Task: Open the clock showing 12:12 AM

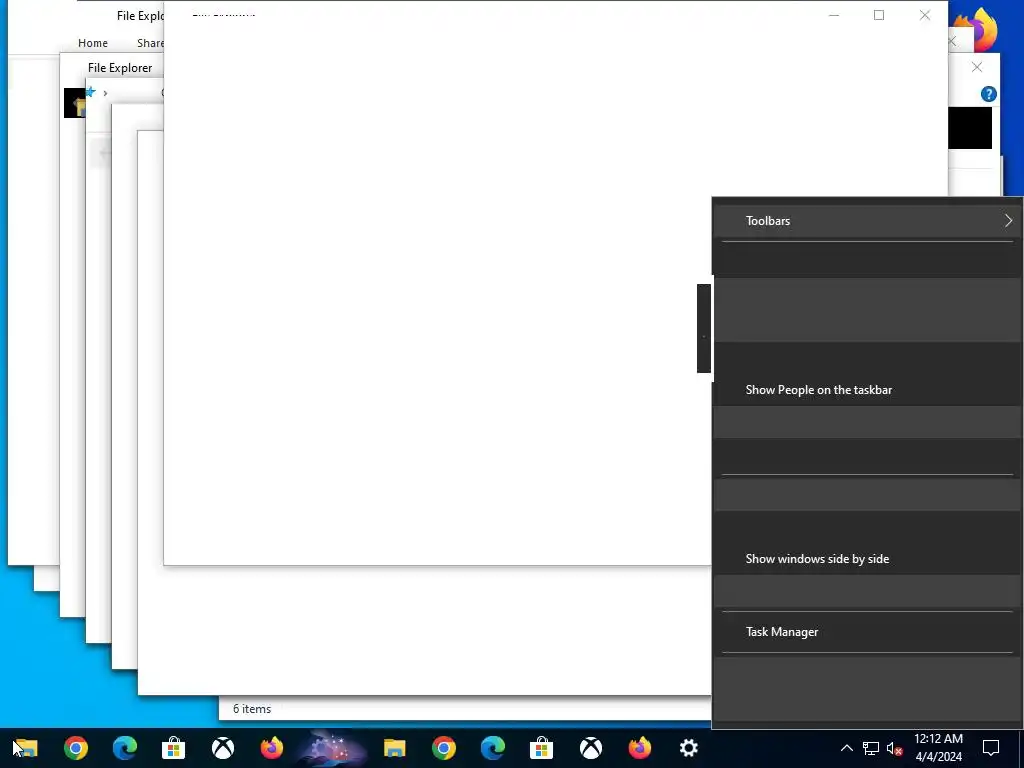Action: tap(938, 748)
